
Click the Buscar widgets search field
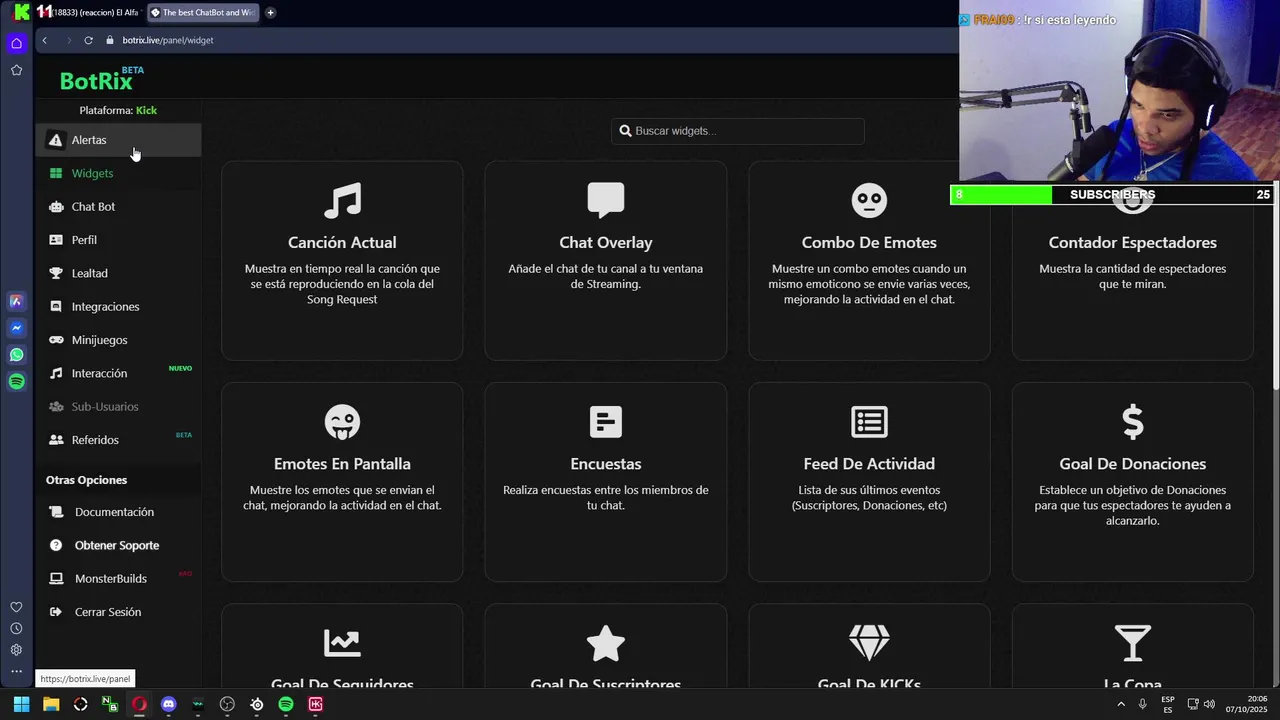738,131
